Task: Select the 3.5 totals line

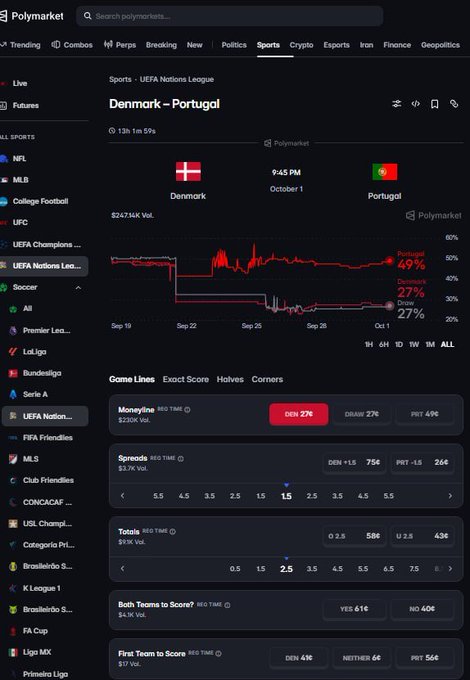Action: pyautogui.click(x=312, y=569)
